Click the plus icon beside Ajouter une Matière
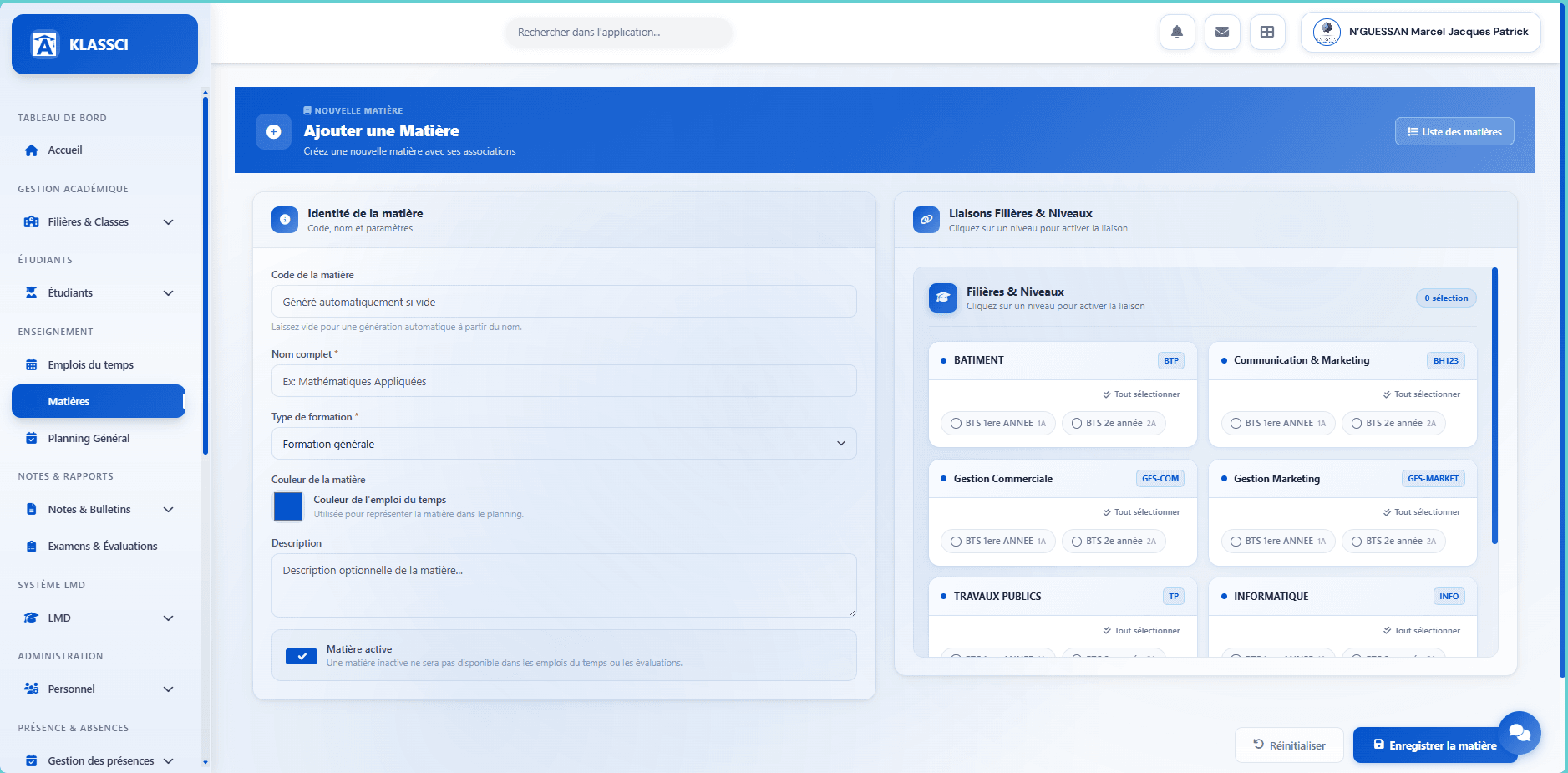Screen dimensions: 1568x773 273,131
